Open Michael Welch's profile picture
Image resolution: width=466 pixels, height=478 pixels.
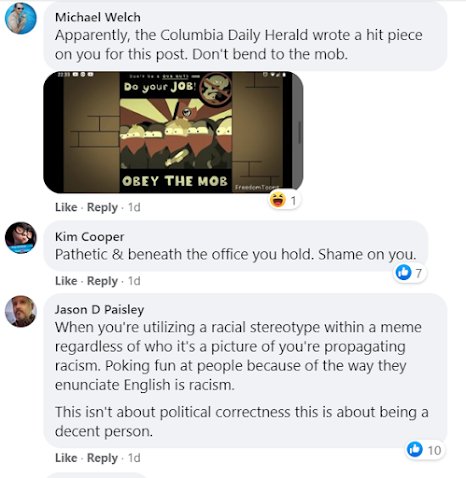(x=21, y=18)
